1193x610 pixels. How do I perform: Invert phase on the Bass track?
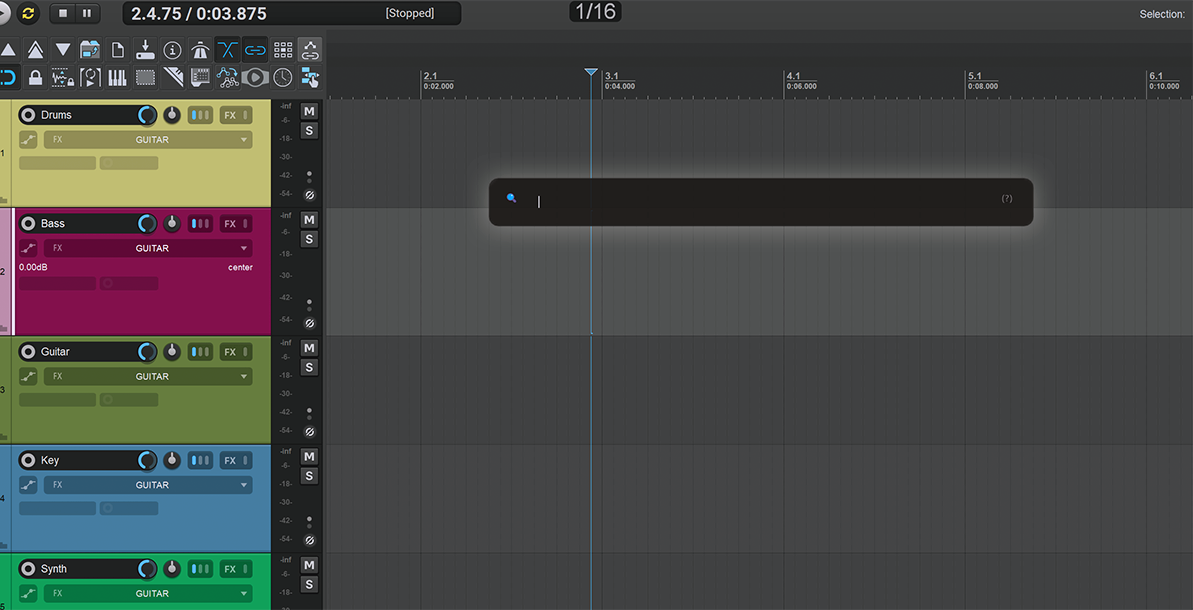click(309, 323)
